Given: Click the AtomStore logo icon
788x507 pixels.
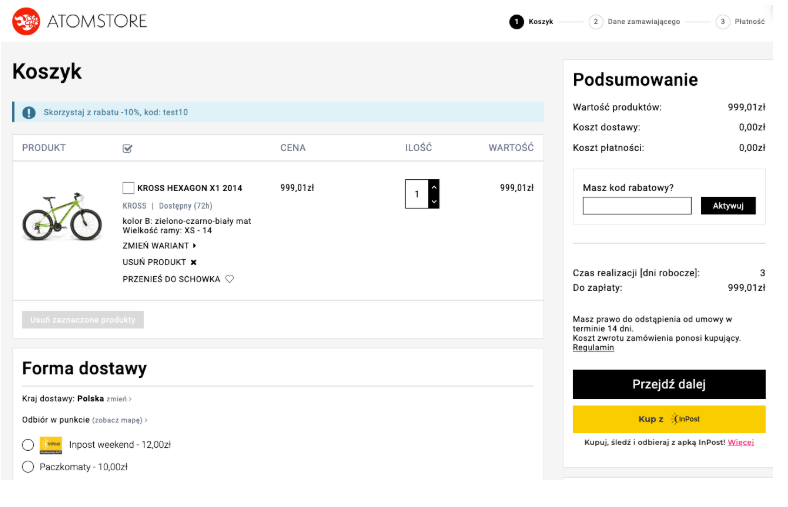Looking at the screenshot, I should (26, 21).
